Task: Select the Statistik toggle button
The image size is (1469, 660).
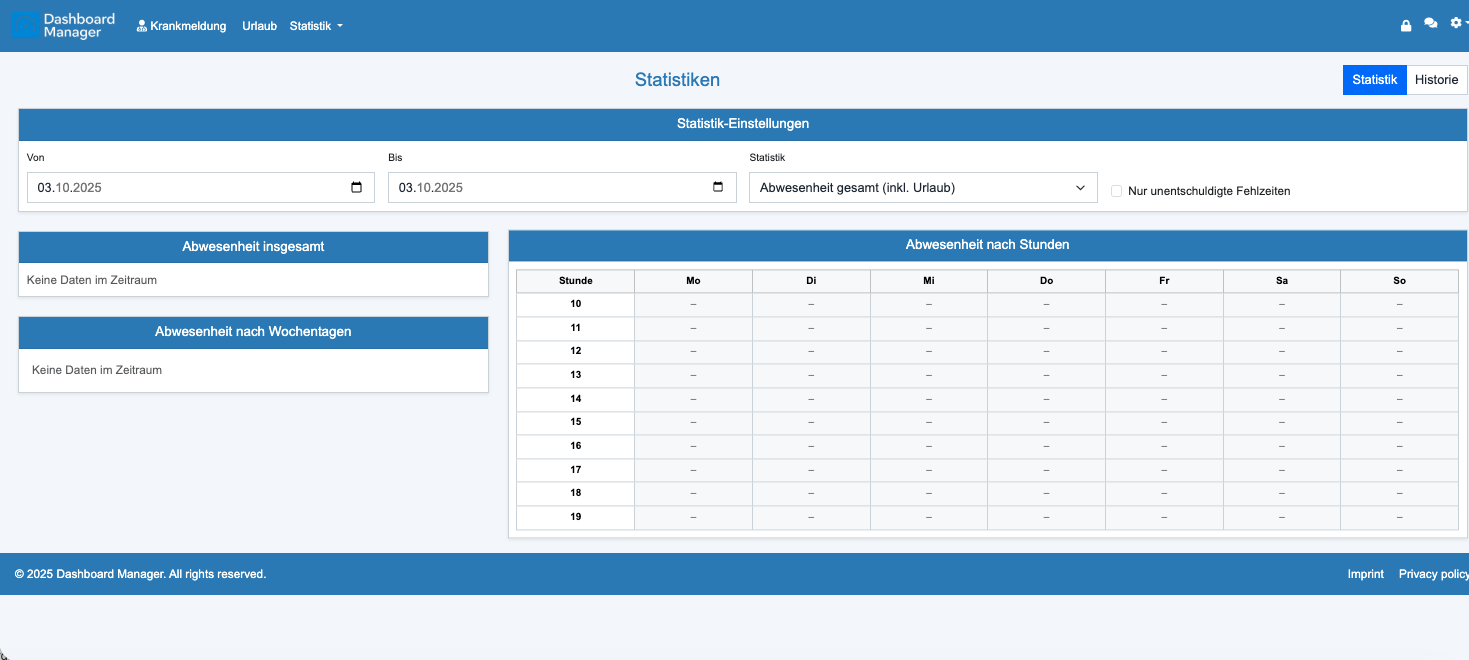Action: click(x=1374, y=79)
